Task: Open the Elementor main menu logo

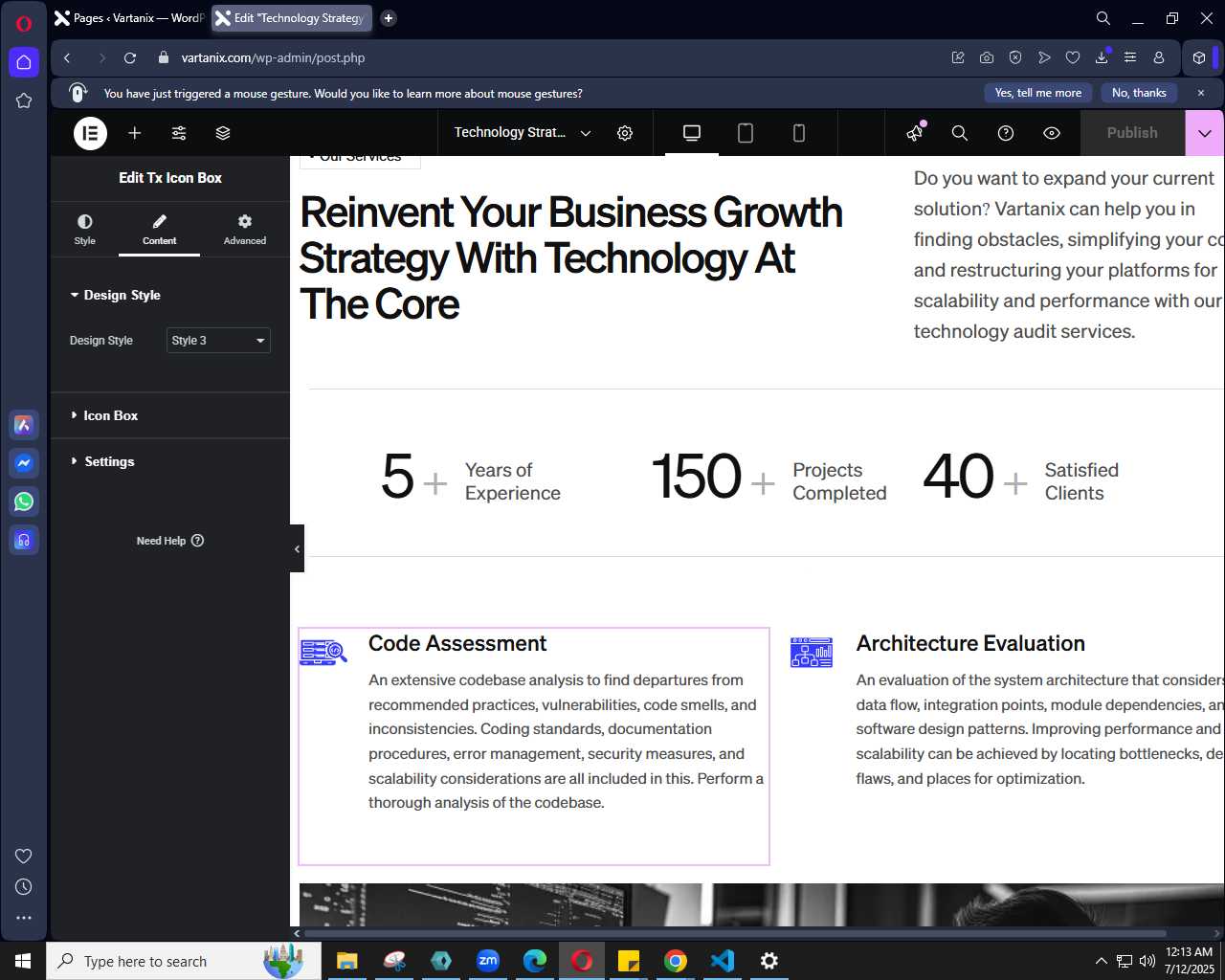Action: [91, 133]
